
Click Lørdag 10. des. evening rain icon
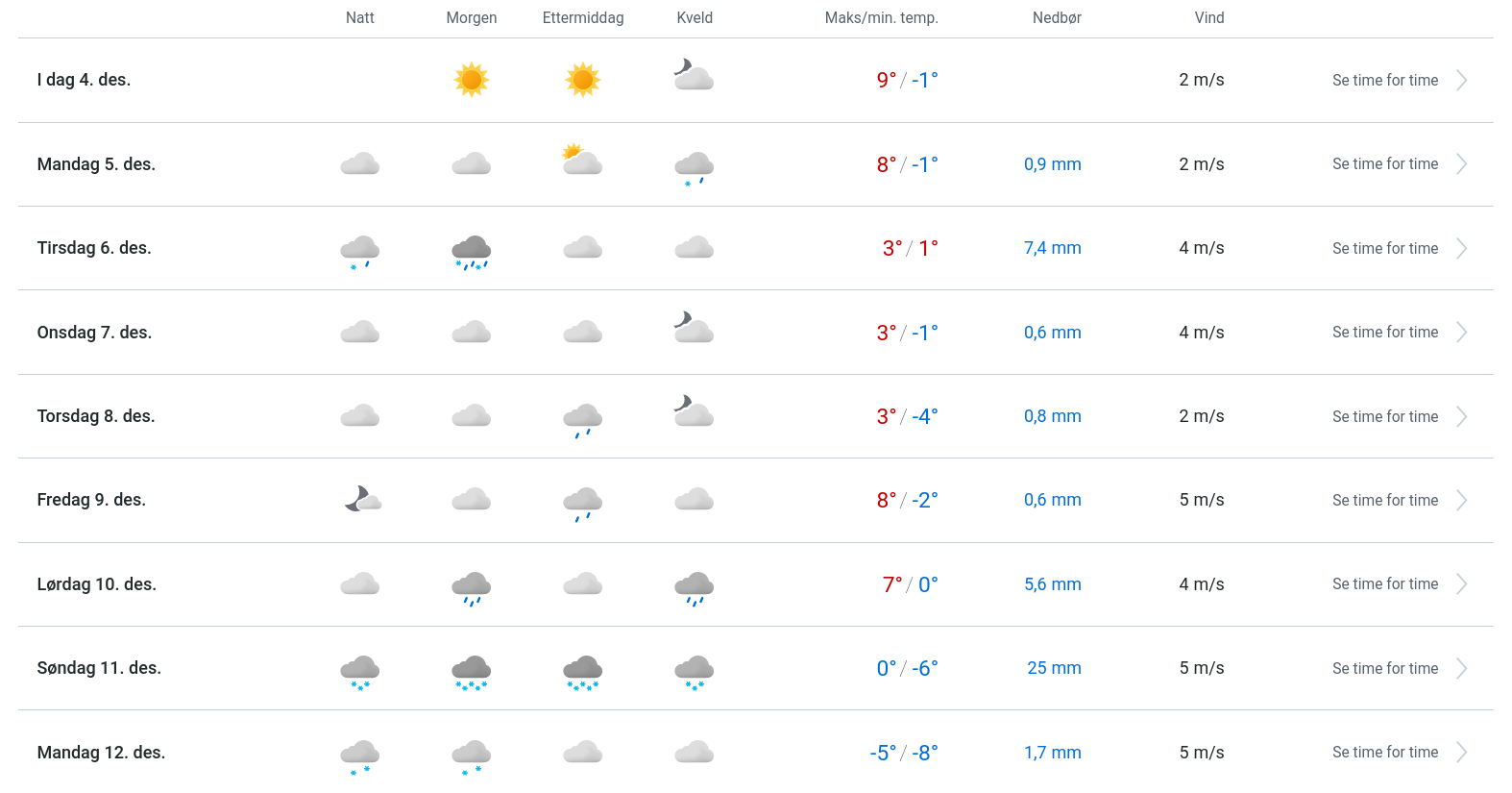694,586
